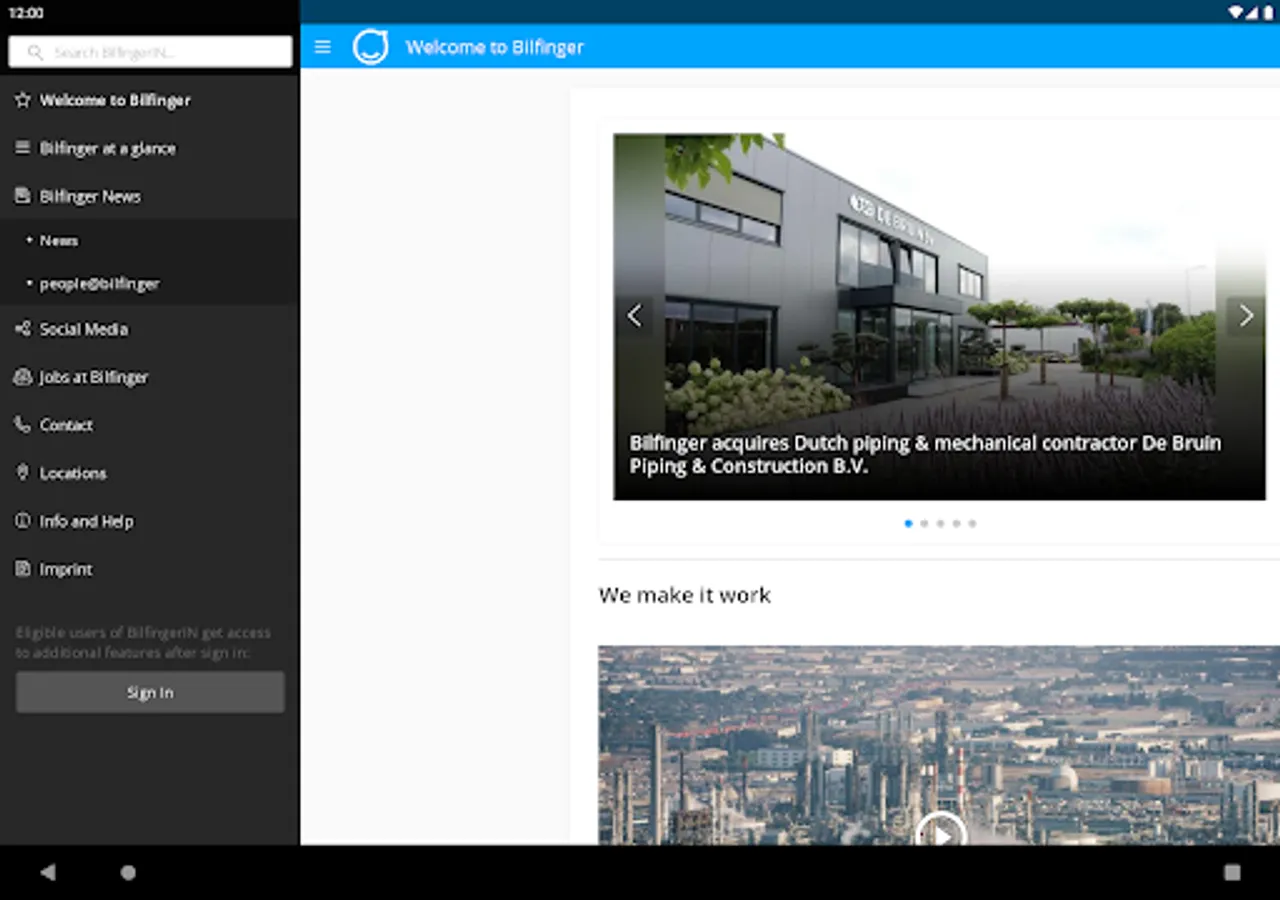Click the magnifier icon in search box
This screenshot has height=900, width=1280.
(36, 52)
